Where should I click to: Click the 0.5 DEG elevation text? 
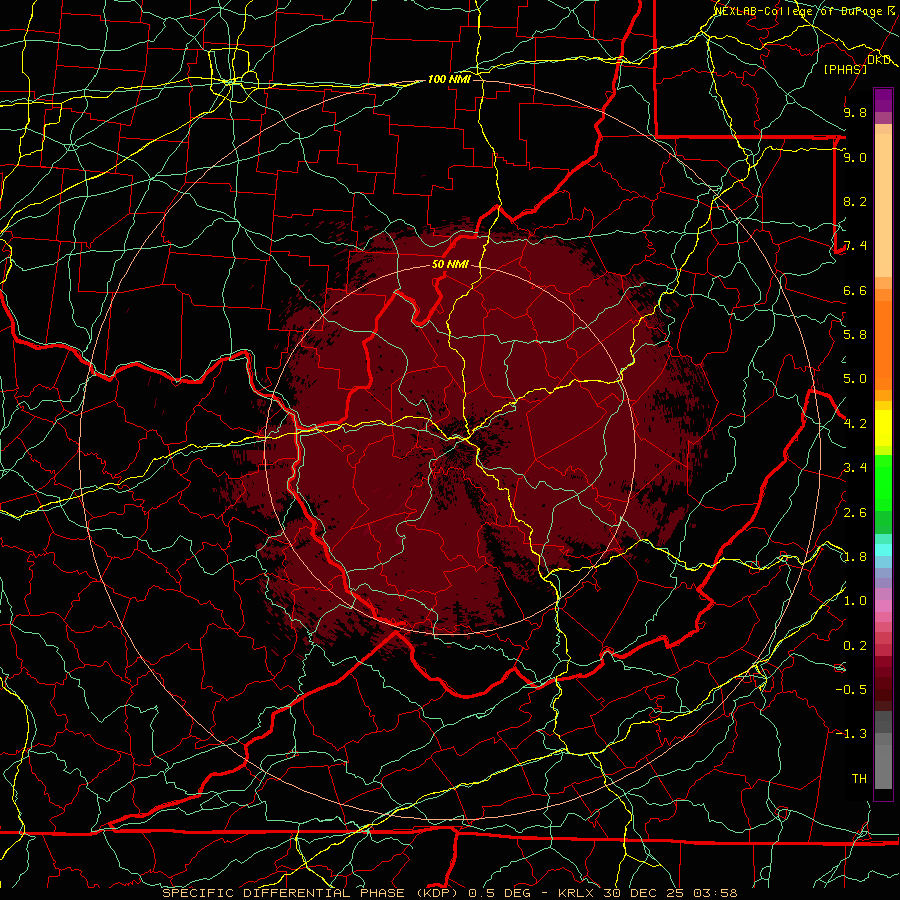[499, 893]
